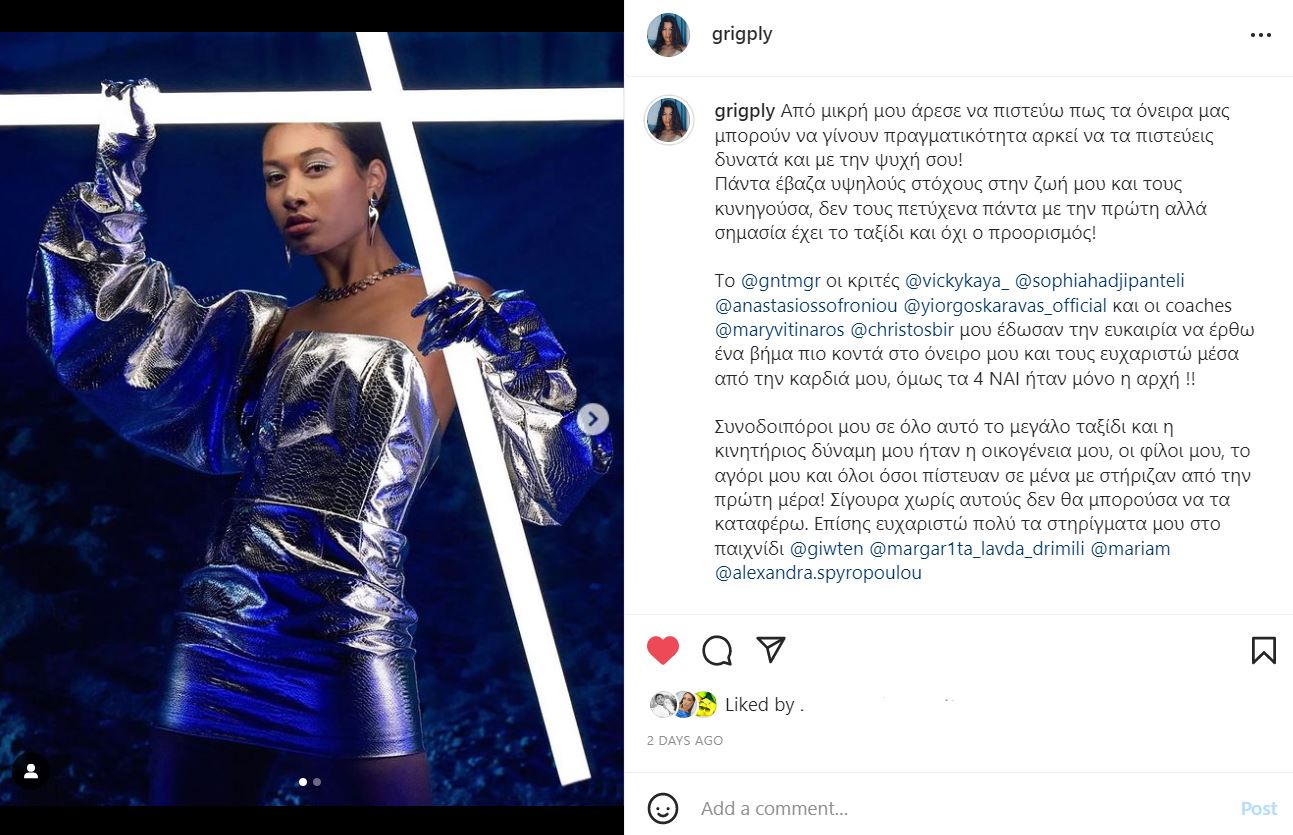This screenshot has width=1293, height=835.
Task: Click the caption author avatar
Action: coord(668,120)
